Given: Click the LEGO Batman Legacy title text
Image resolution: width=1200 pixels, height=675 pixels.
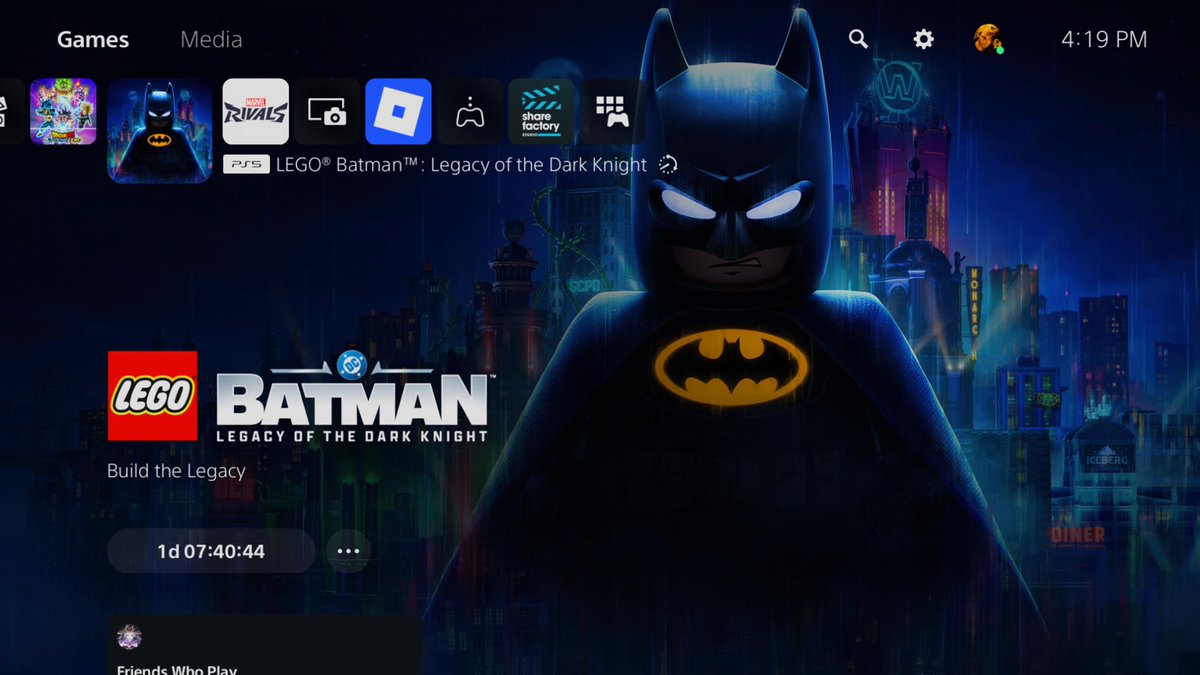Looking at the screenshot, I should (x=461, y=165).
